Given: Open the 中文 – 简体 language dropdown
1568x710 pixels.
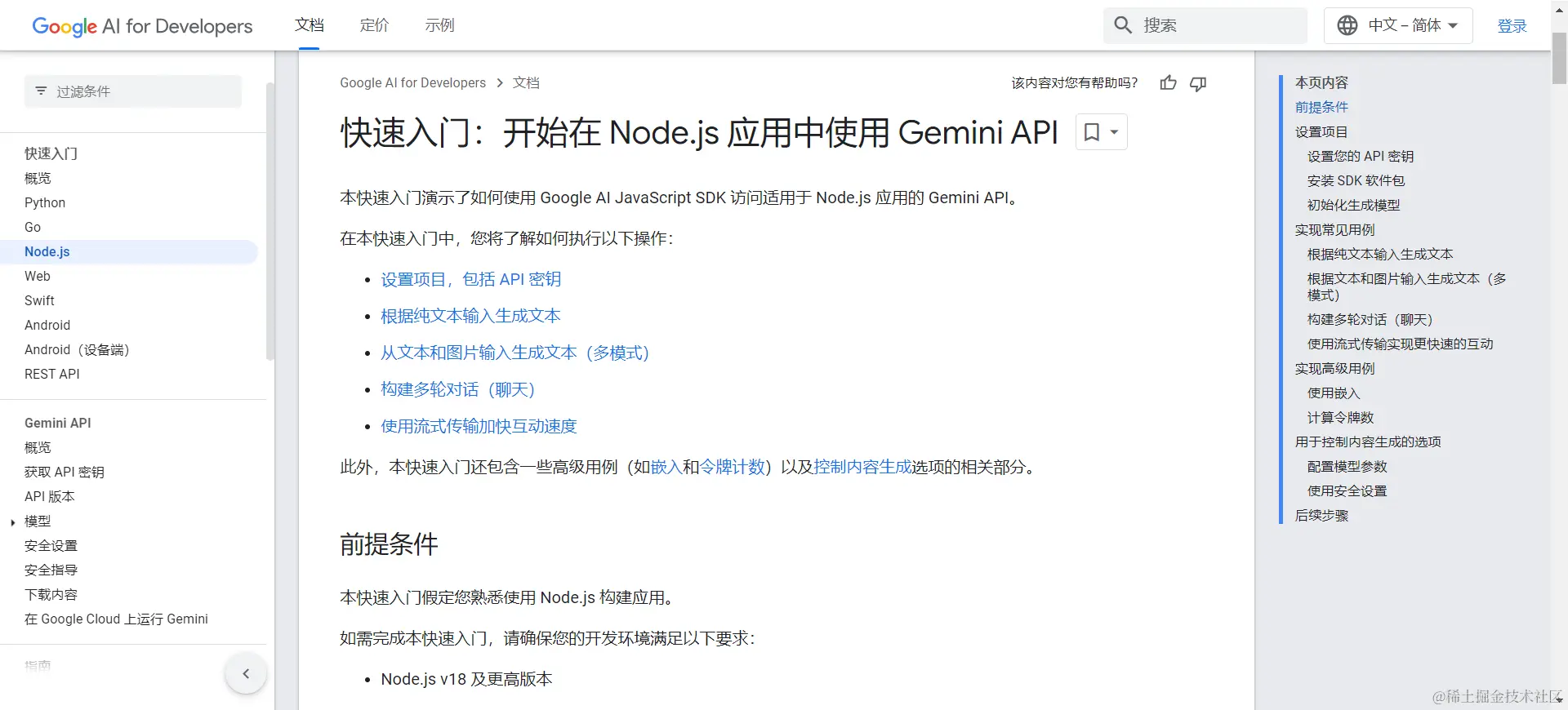Looking at the screenshot, I should click(1398, 25).
